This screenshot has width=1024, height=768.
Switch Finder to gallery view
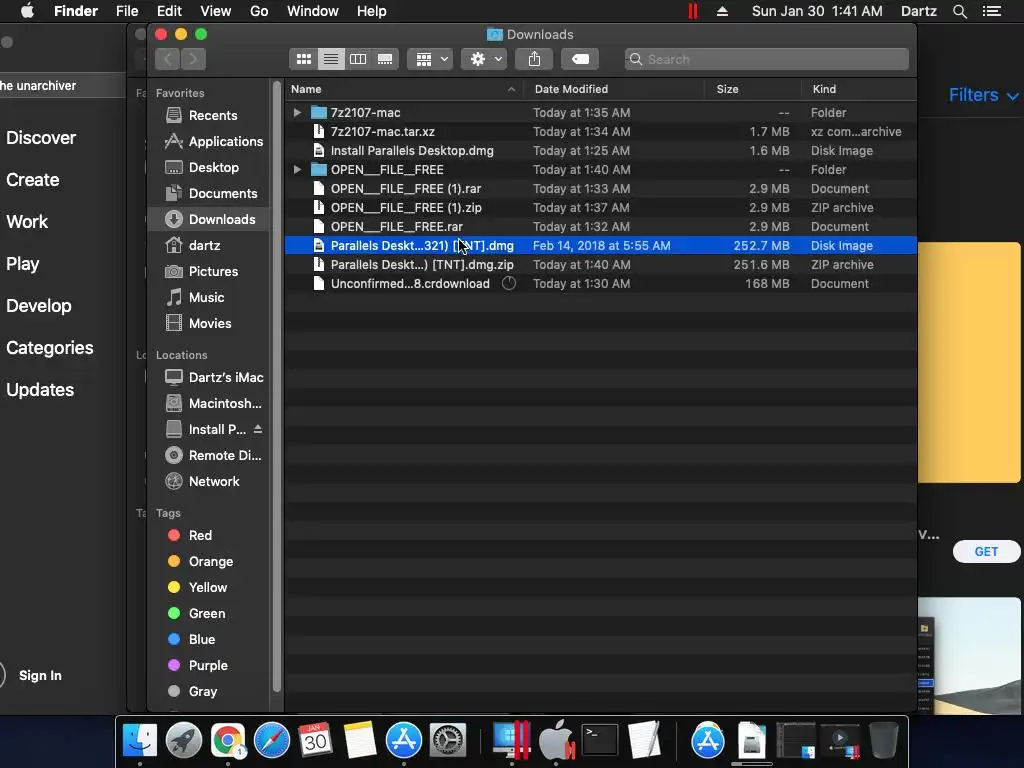click(x=385, y=59)
